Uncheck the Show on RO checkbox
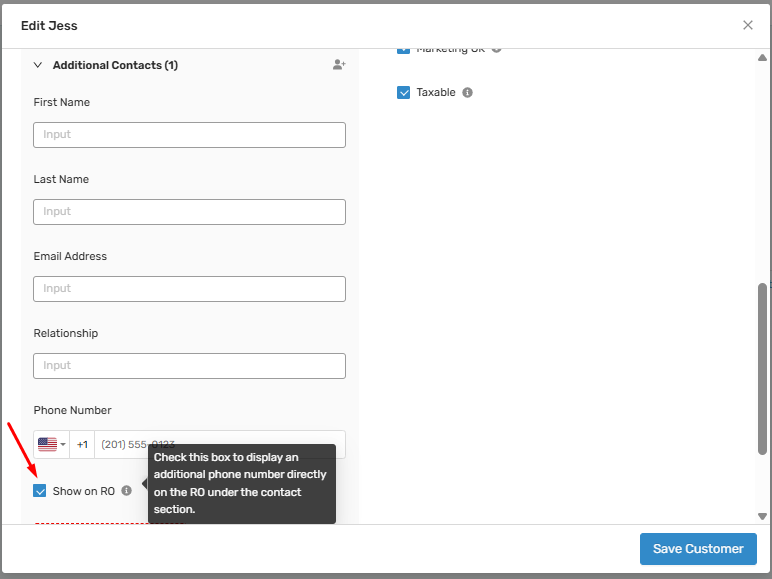772x579 pixels. (x=39, y=491)
